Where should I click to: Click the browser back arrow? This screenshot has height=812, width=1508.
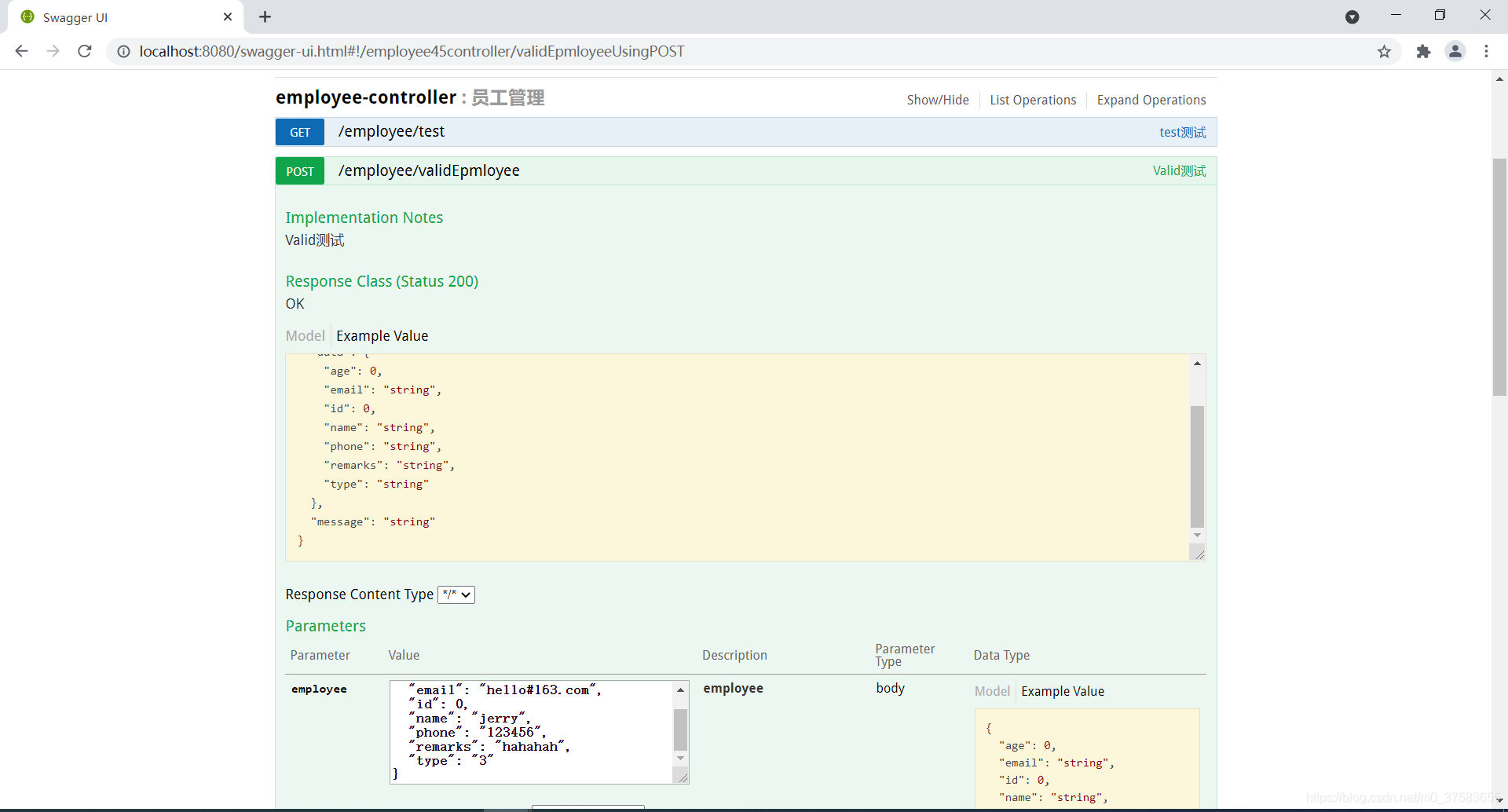[x=20, y=51]
